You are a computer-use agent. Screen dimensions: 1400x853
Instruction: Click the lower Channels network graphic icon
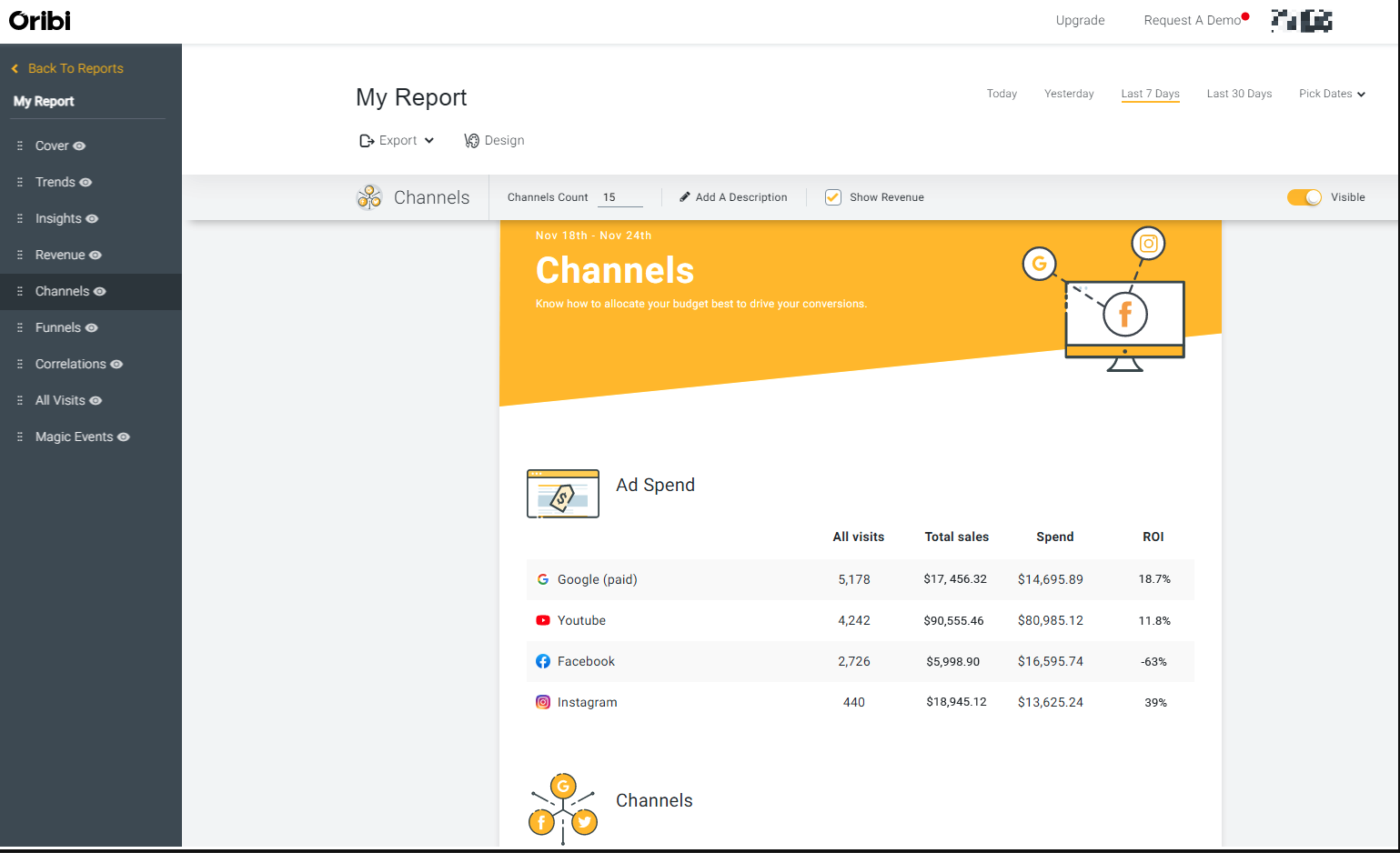[x=563, y=809]
